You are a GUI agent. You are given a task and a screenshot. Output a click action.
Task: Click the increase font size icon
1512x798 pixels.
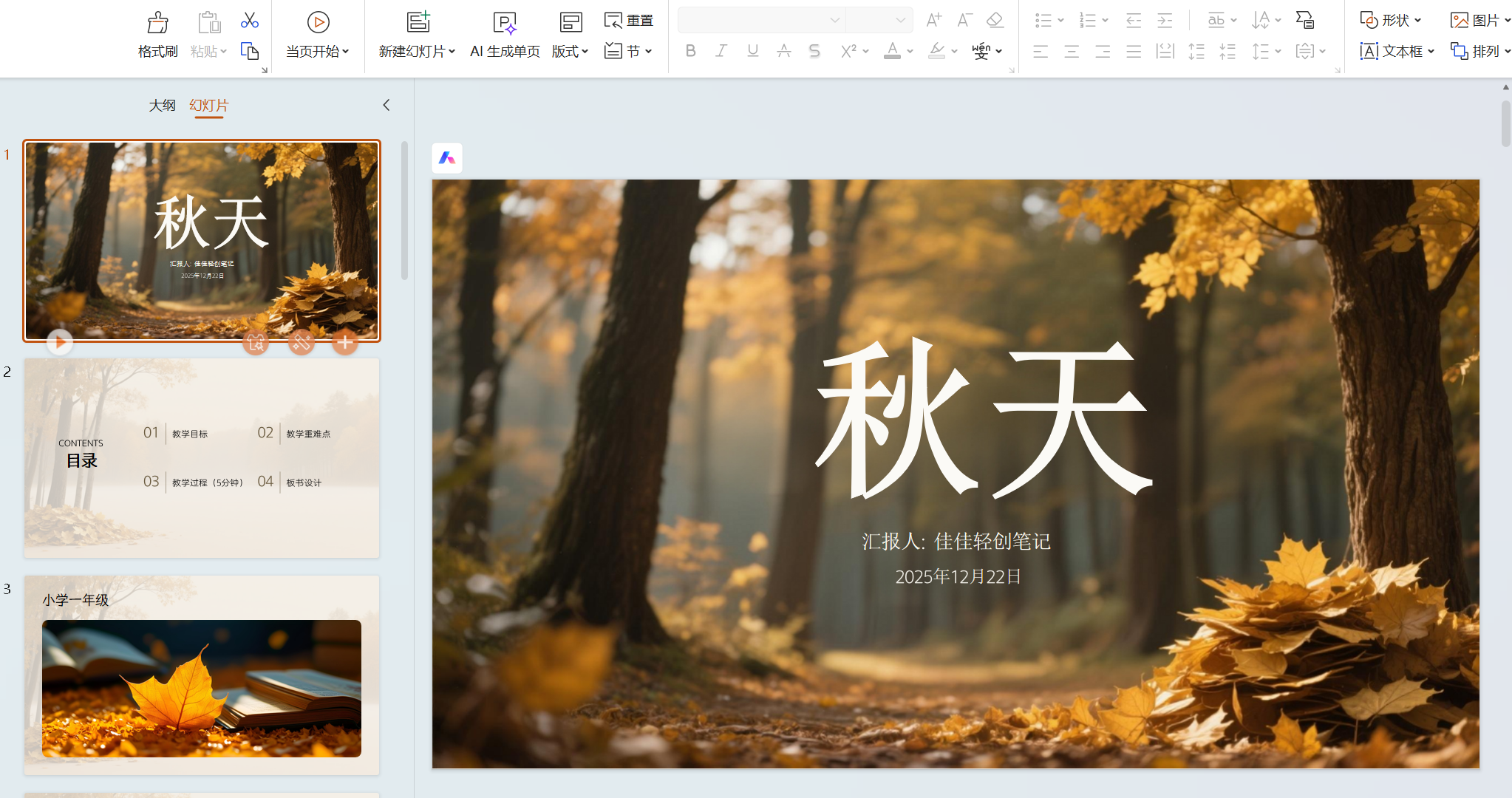coord(933,20)
